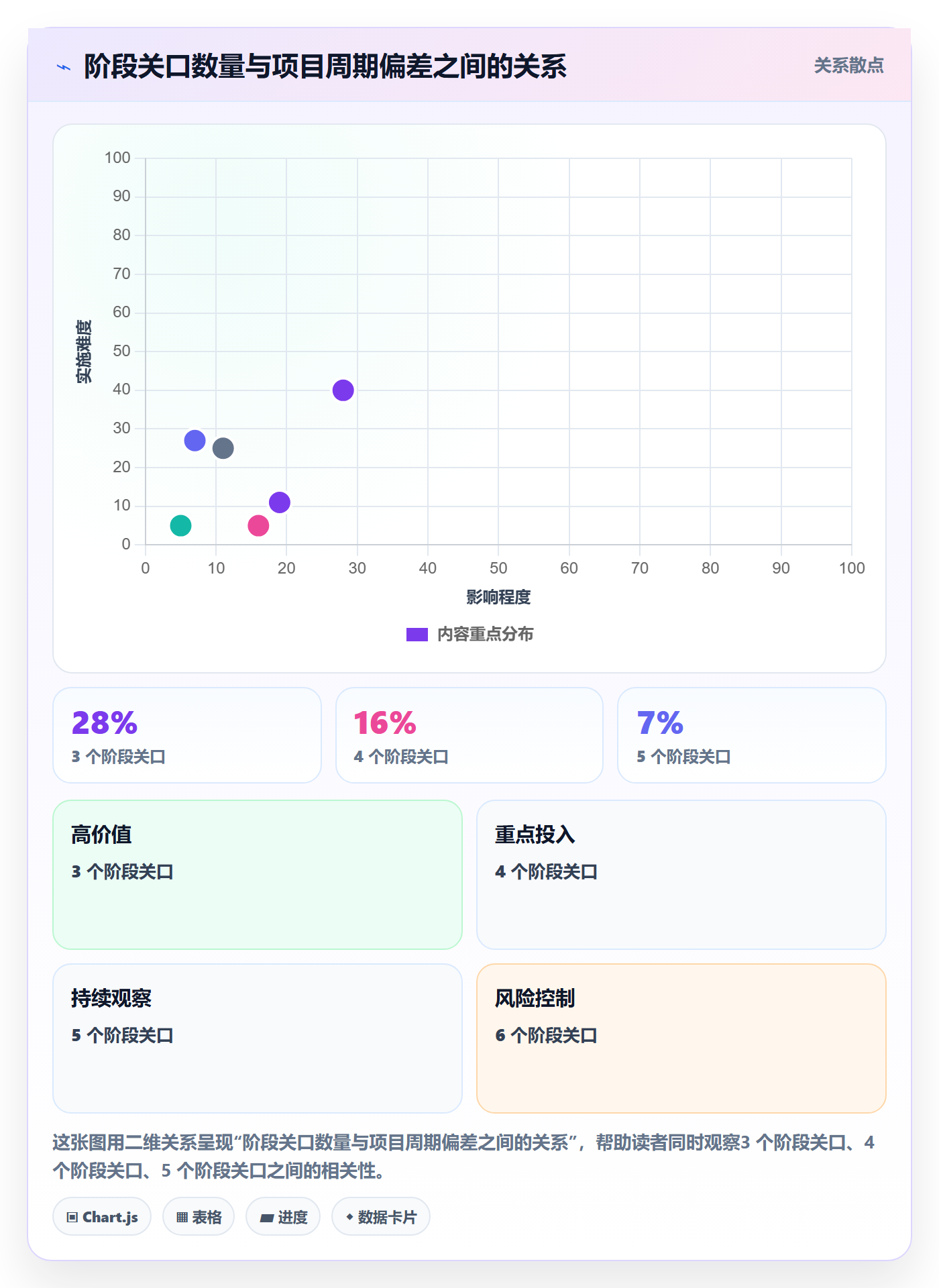
Task: Select the purple scatter point near 实施难度 11
Action: click(280, 502)
